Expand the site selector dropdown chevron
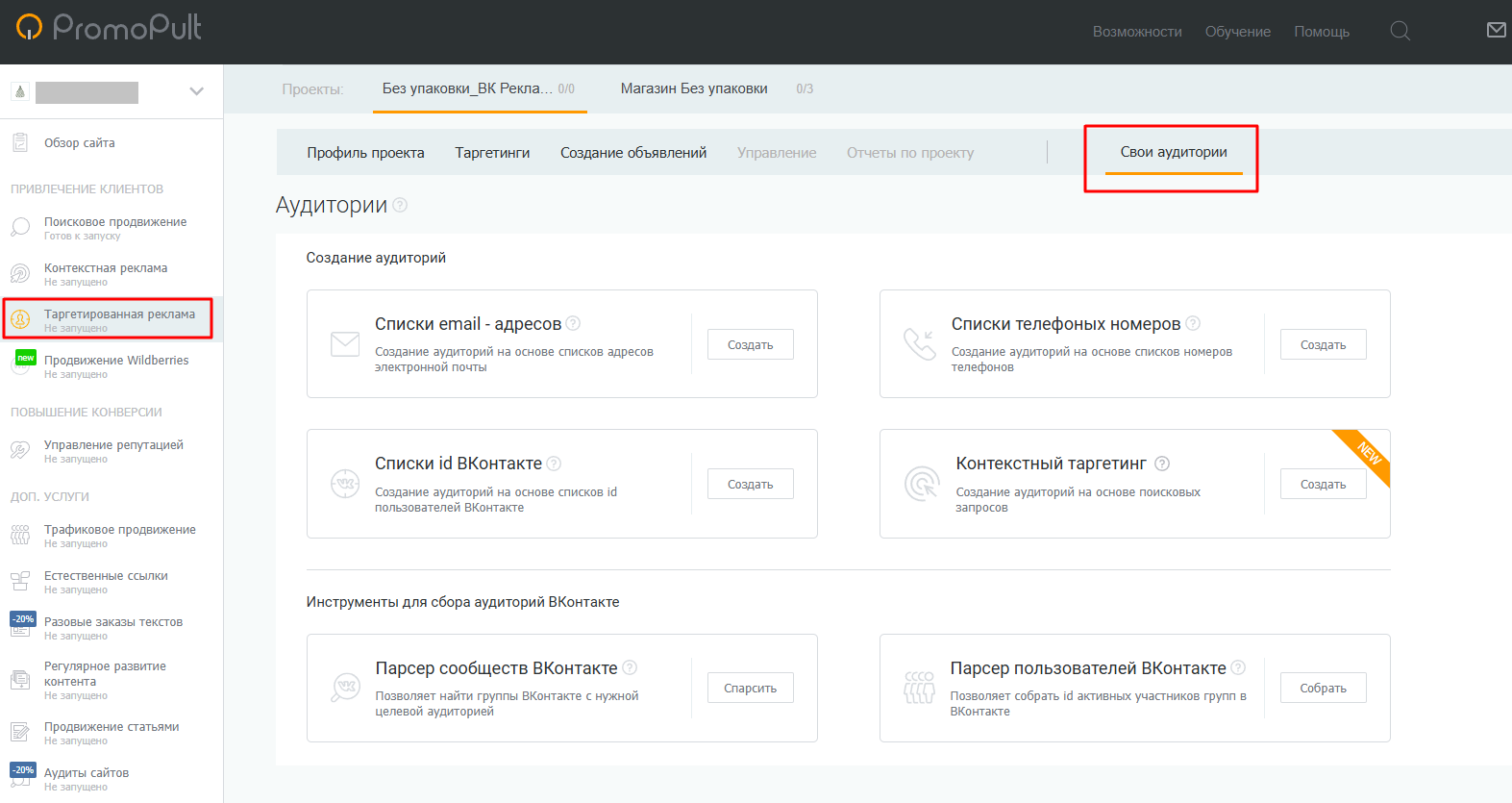Image resolution: width=1512 pixels, height=803 pixels. click(197, 91)
